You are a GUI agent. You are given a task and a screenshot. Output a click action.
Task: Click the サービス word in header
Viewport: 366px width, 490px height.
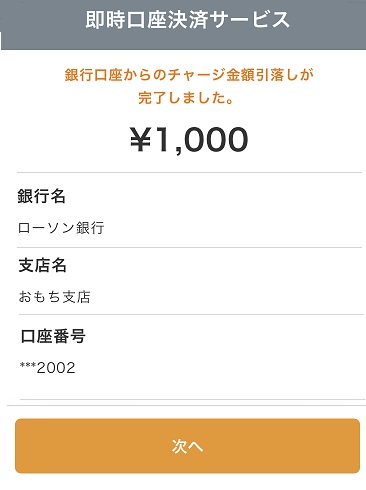[x=250, y=19]
